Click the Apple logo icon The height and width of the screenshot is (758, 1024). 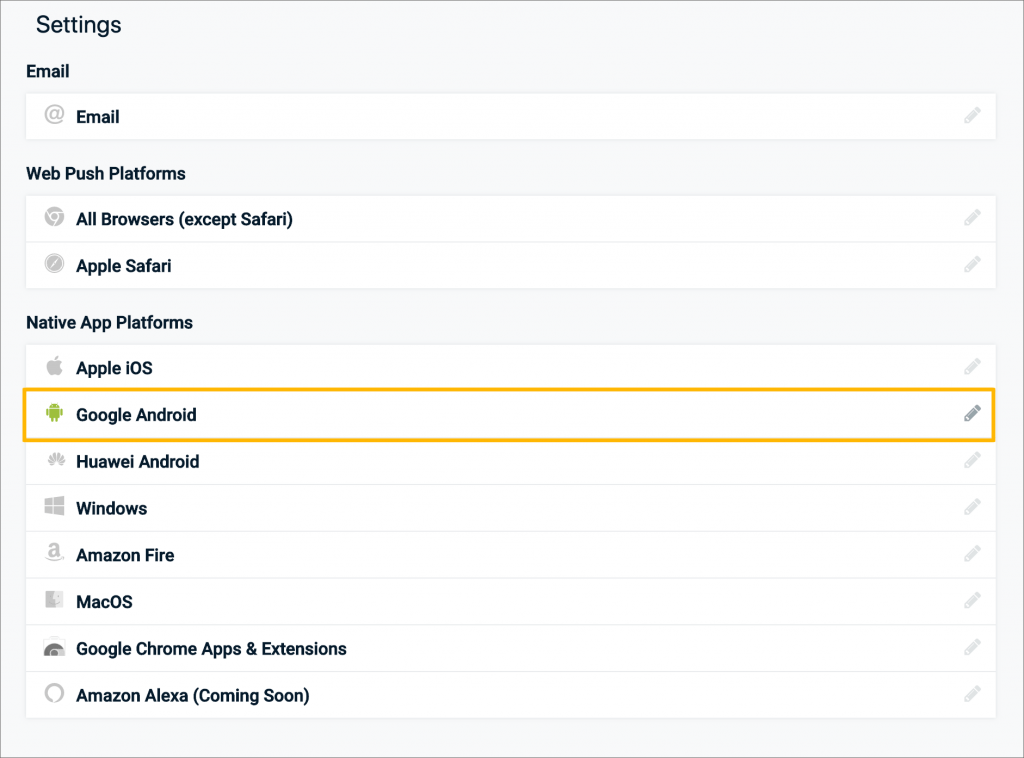point(54,366)
